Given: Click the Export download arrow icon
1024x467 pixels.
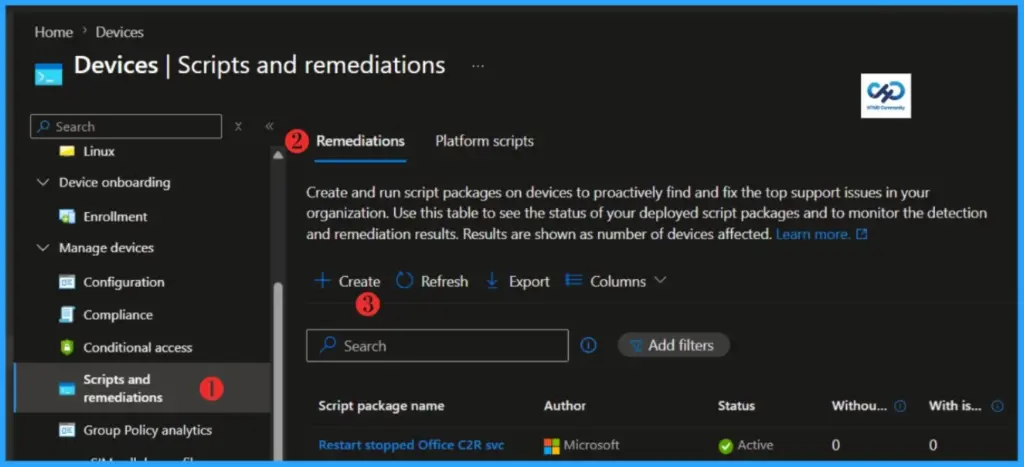Looking at the screenshot, I should 492,281.
